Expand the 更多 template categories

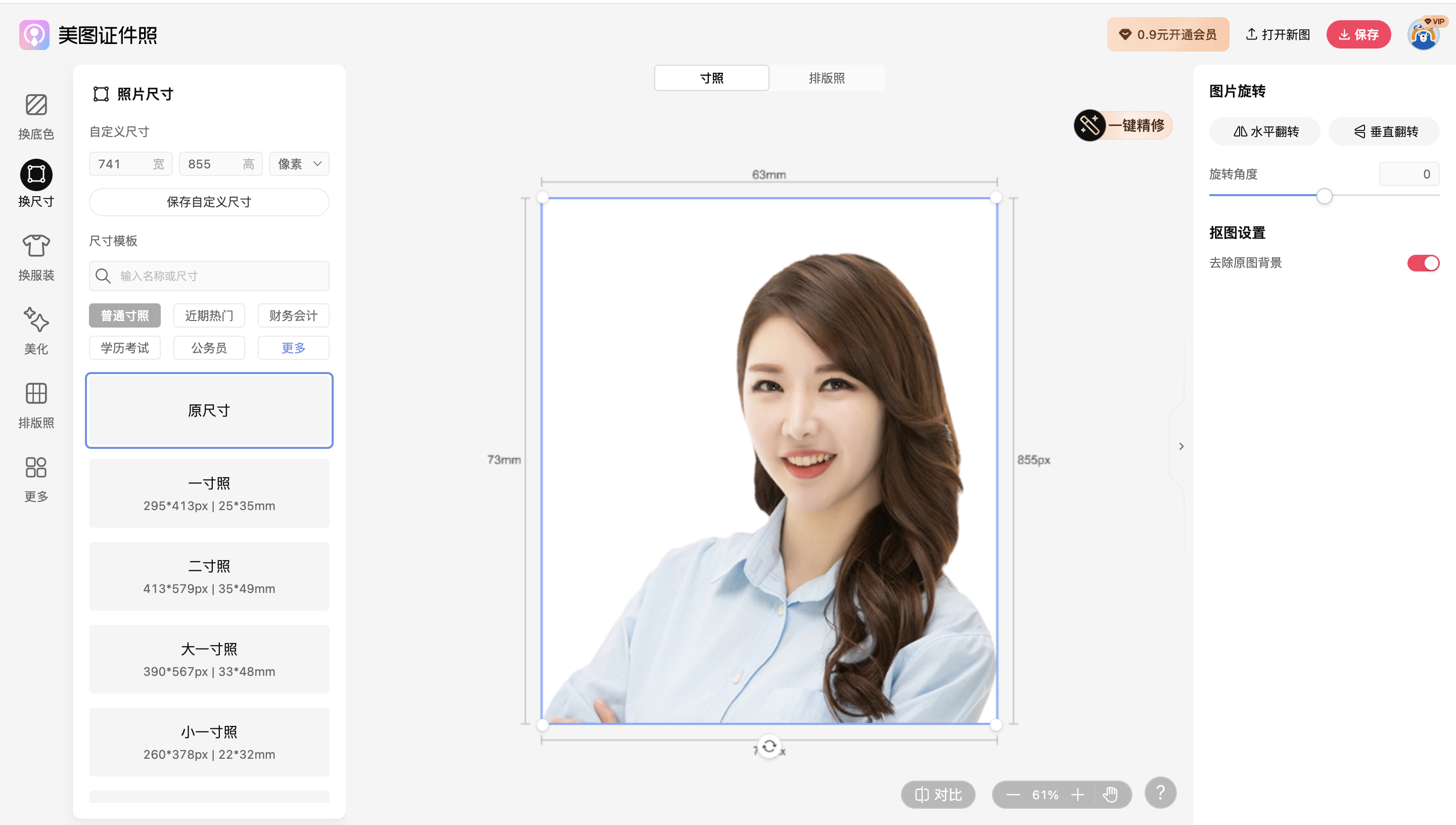click(x=293, y=348)
